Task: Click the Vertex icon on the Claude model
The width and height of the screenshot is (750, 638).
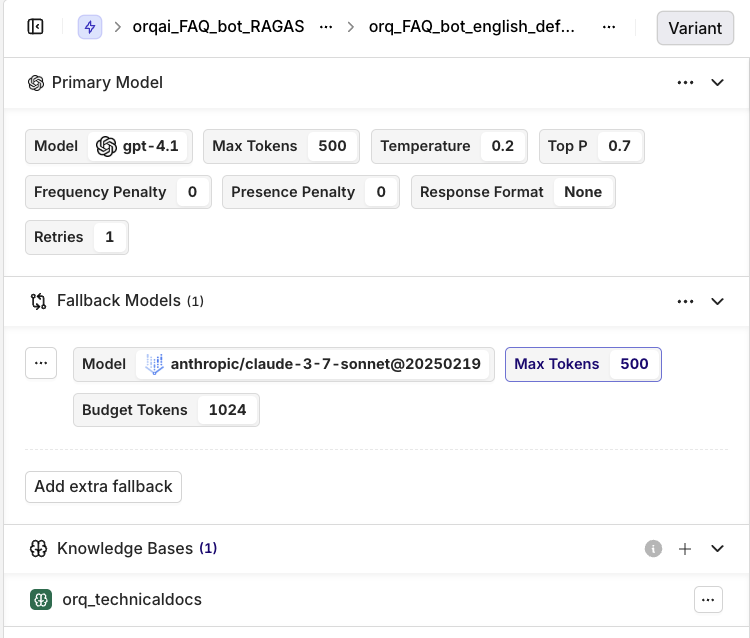Action: point(154,364)
